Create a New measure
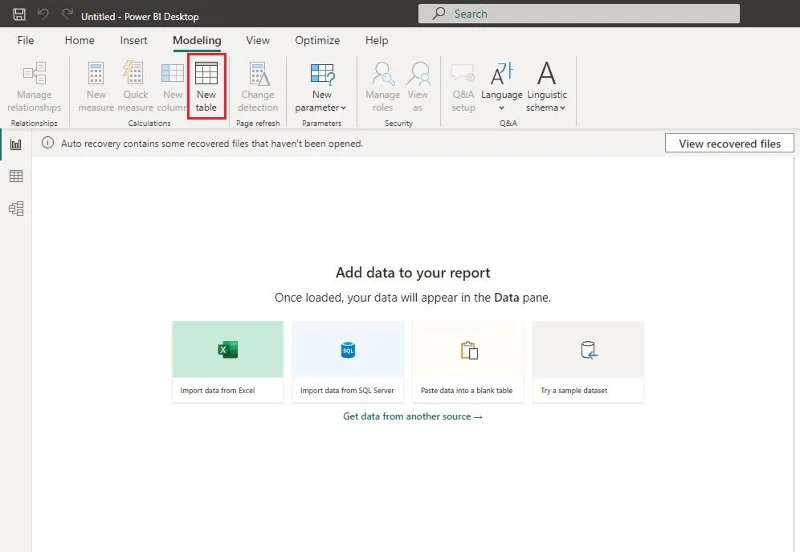This screenshot has height=552, width=800. [x=96, y=87]
